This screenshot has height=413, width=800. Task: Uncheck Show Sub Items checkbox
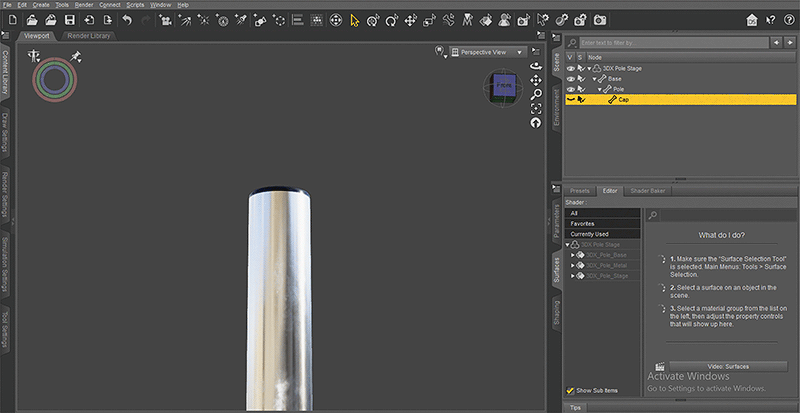point(570,391)
